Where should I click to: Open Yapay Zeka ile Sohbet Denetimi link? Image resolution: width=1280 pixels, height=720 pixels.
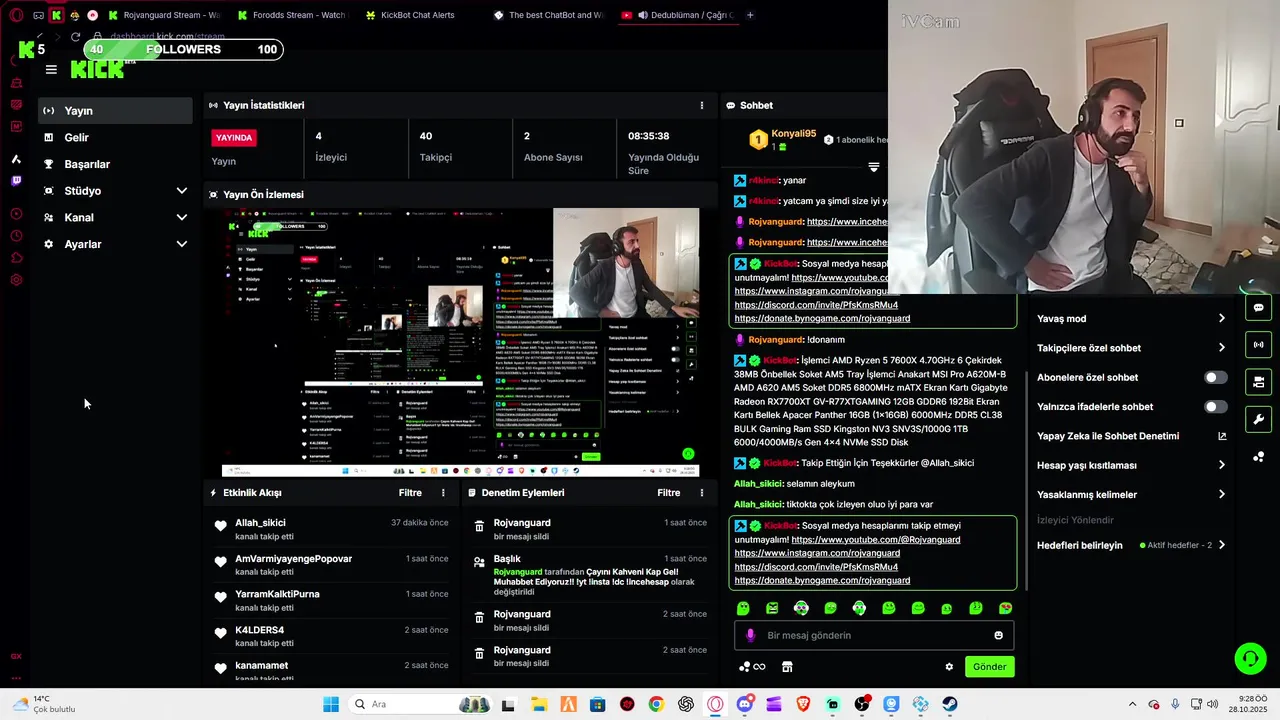(1131, 436)
